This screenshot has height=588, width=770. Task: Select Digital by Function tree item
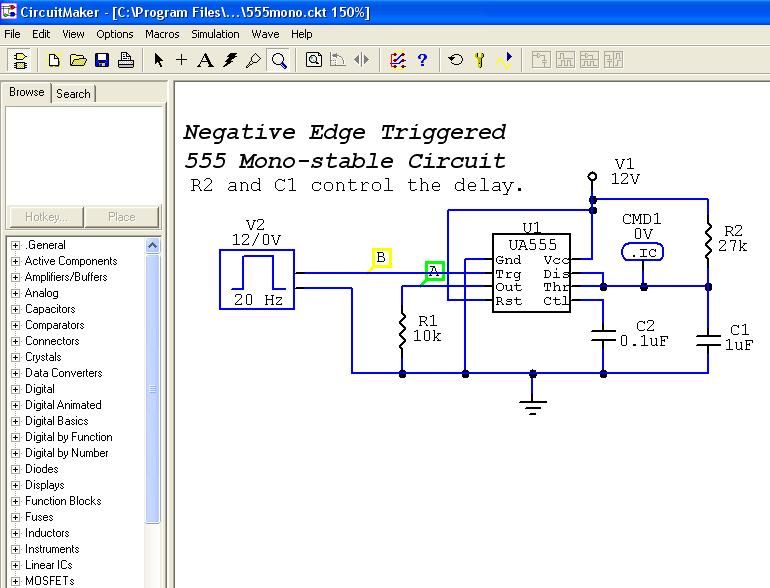click(69, 437)
